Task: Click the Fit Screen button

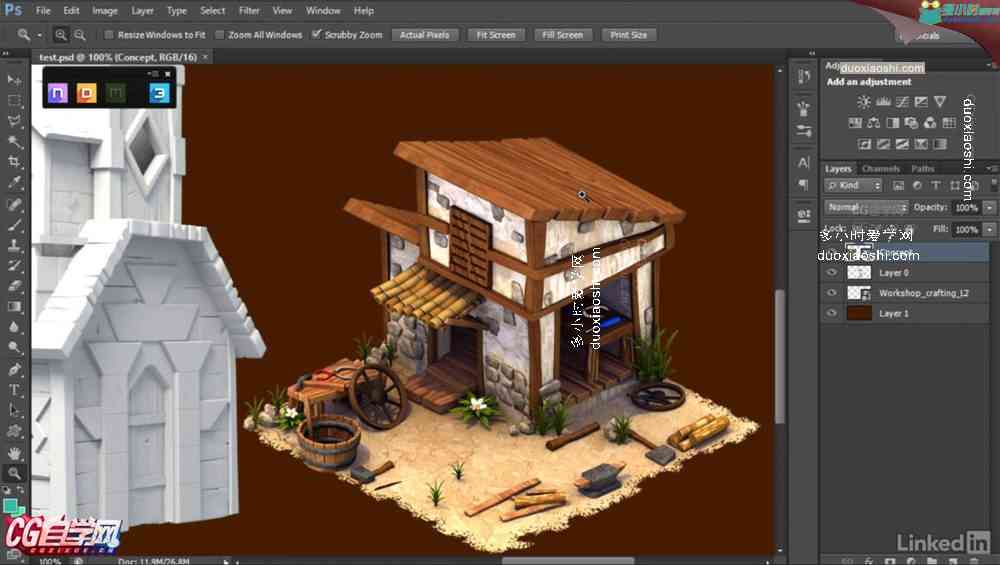Action: pos(496,35)
